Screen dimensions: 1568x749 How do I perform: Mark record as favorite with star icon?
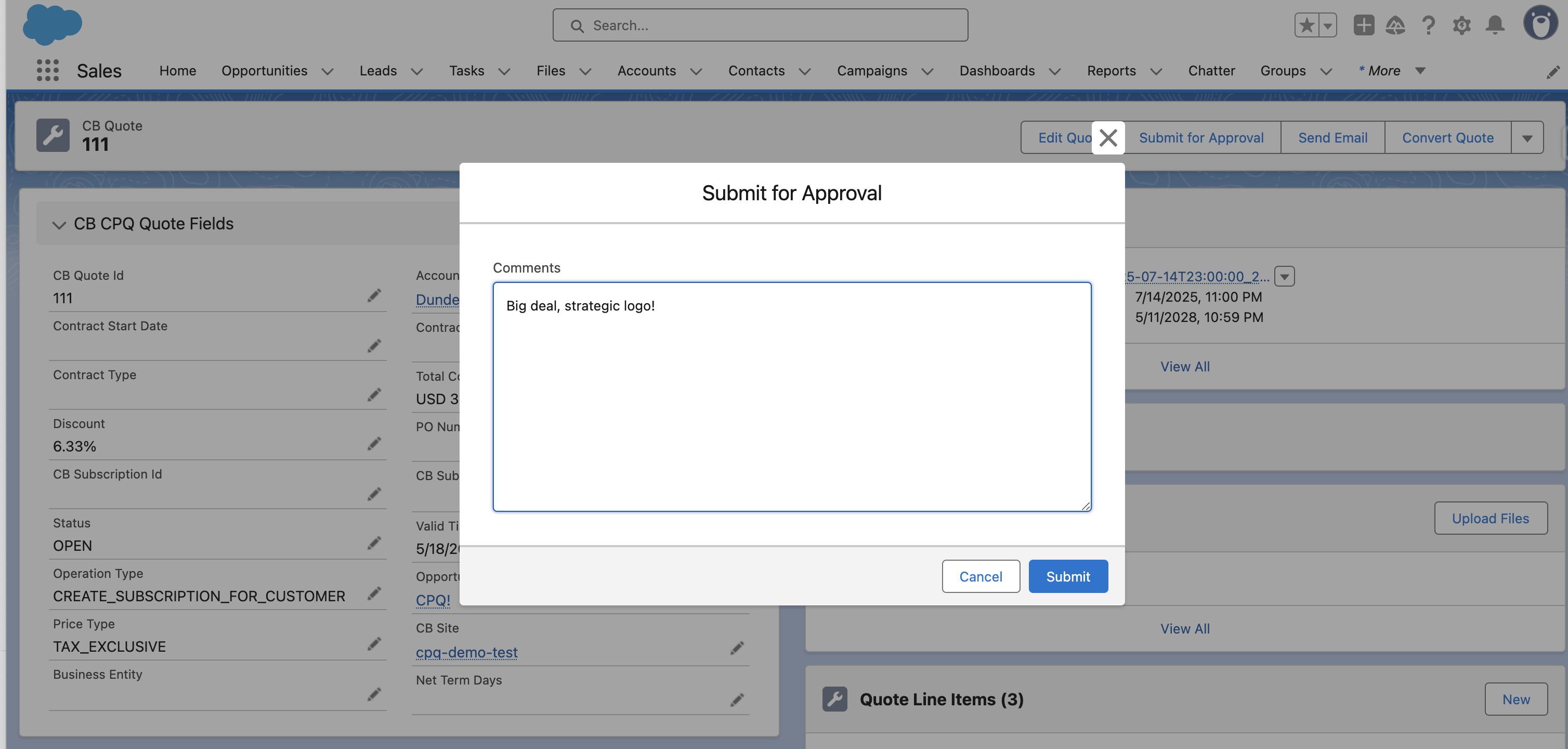(x=1306, y=25)
